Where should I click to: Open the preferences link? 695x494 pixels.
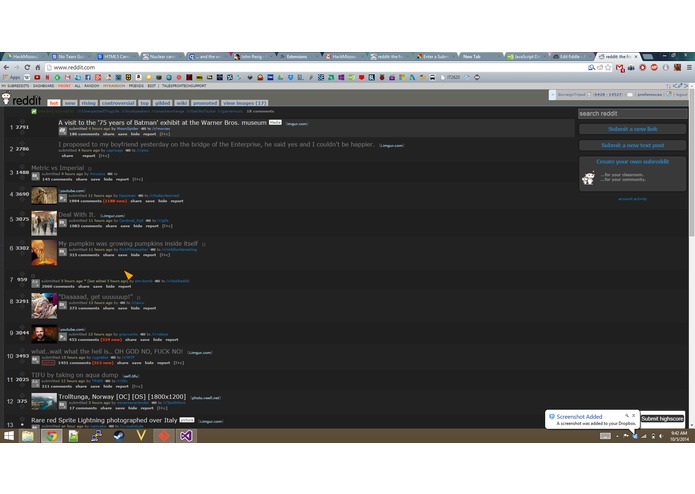click(x=649, y=95)
